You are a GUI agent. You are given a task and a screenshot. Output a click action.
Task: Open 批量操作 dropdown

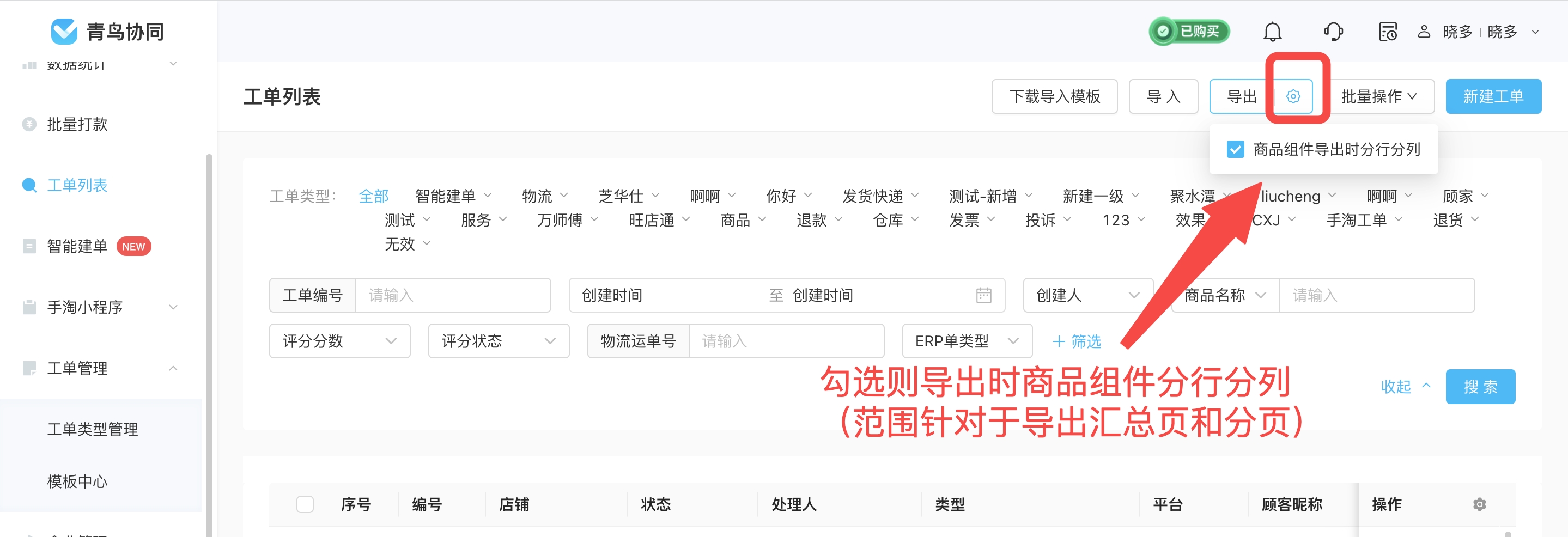tap(1379, 96)
